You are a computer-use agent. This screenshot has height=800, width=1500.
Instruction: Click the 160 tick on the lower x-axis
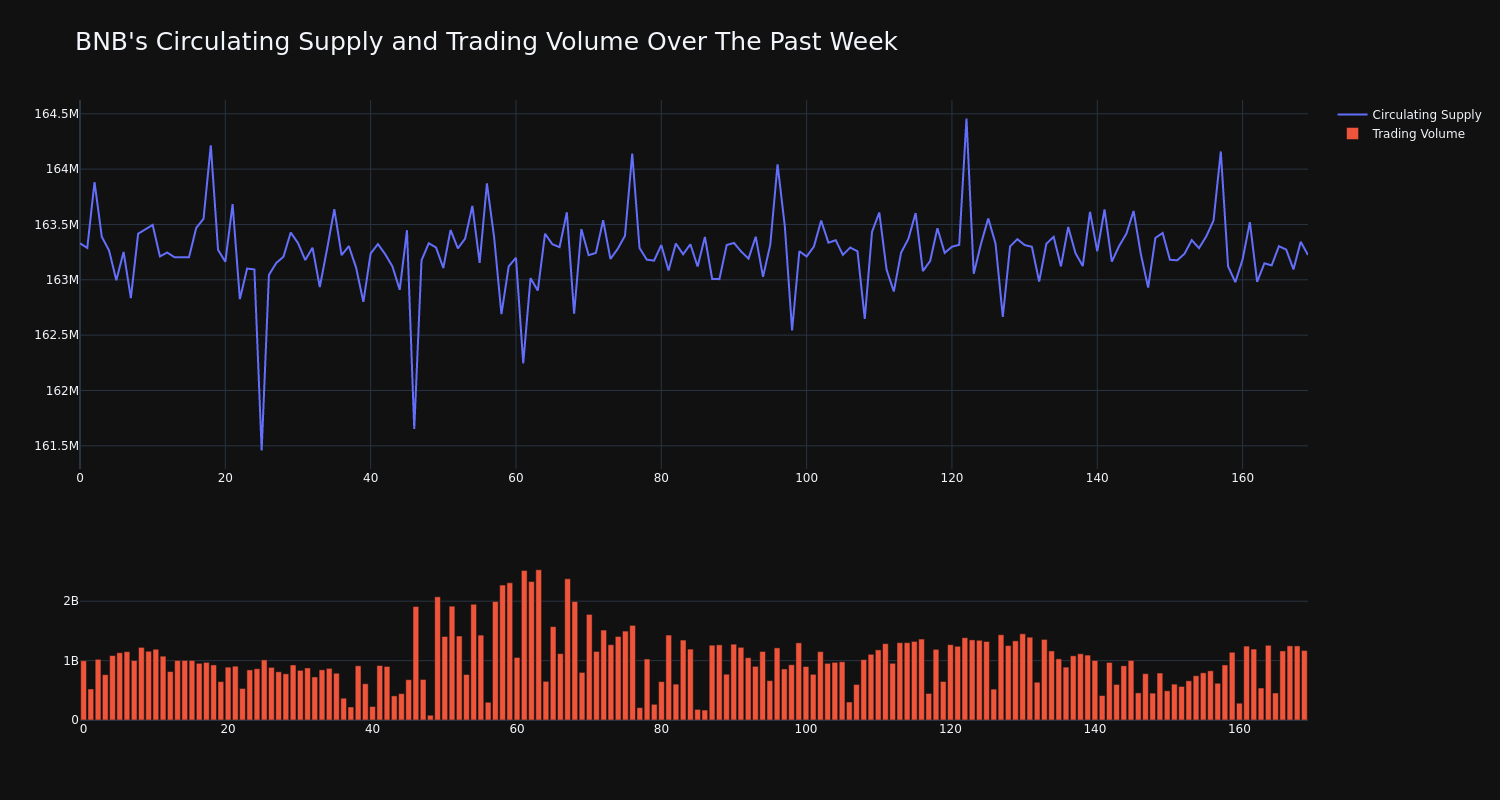(x=1239, y=729)
